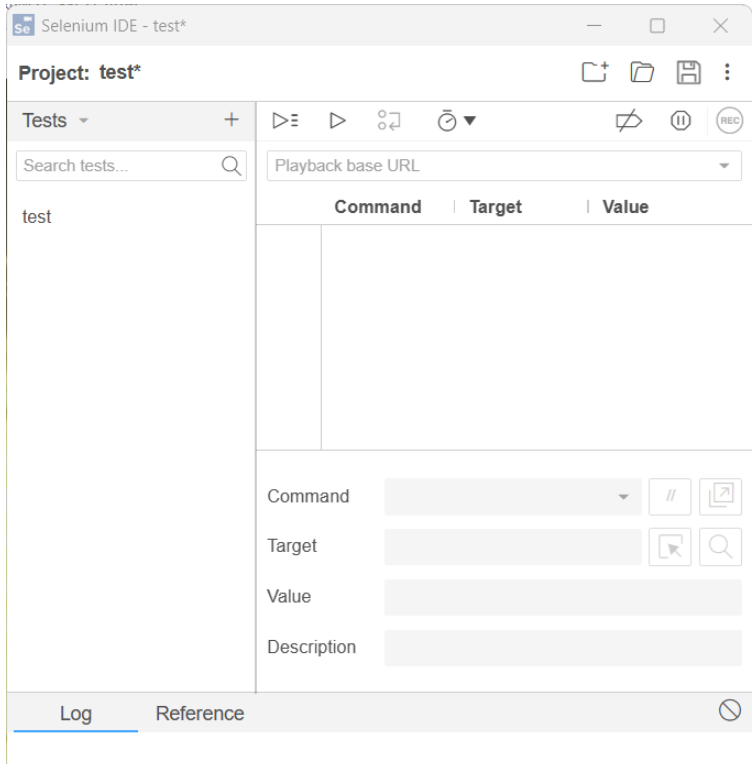The image size is (755, 764).
Task: Start recording with the REC button
Action: coord(727,121)
